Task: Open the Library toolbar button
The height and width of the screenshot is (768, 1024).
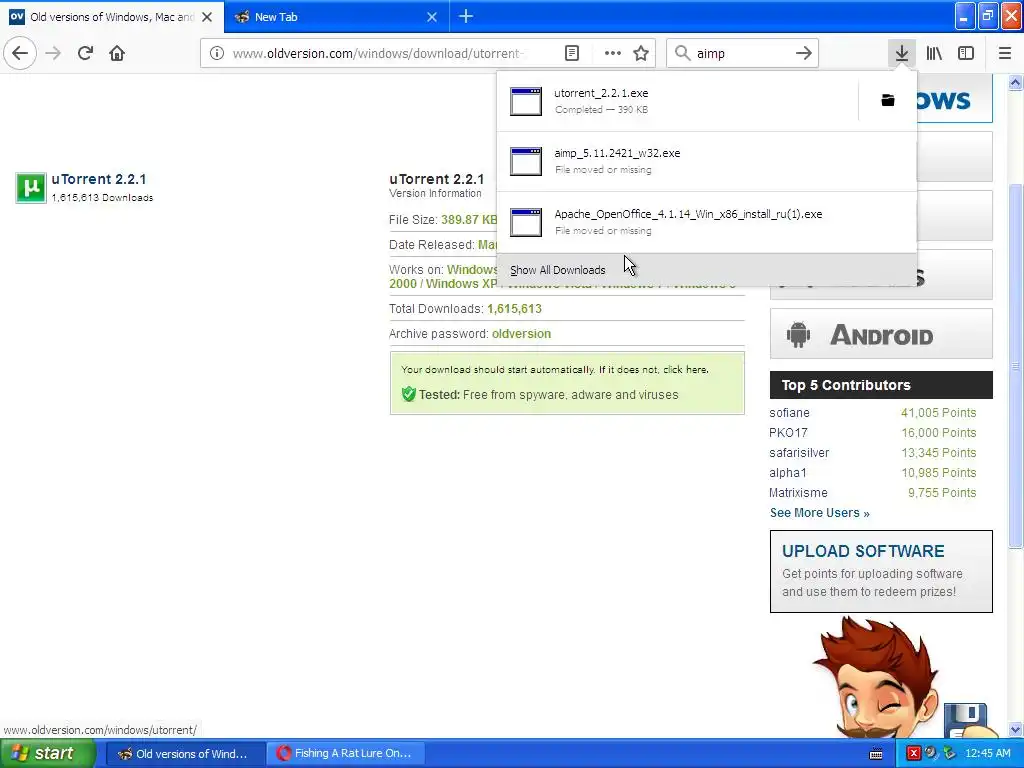Action: (x=934, y=53)
